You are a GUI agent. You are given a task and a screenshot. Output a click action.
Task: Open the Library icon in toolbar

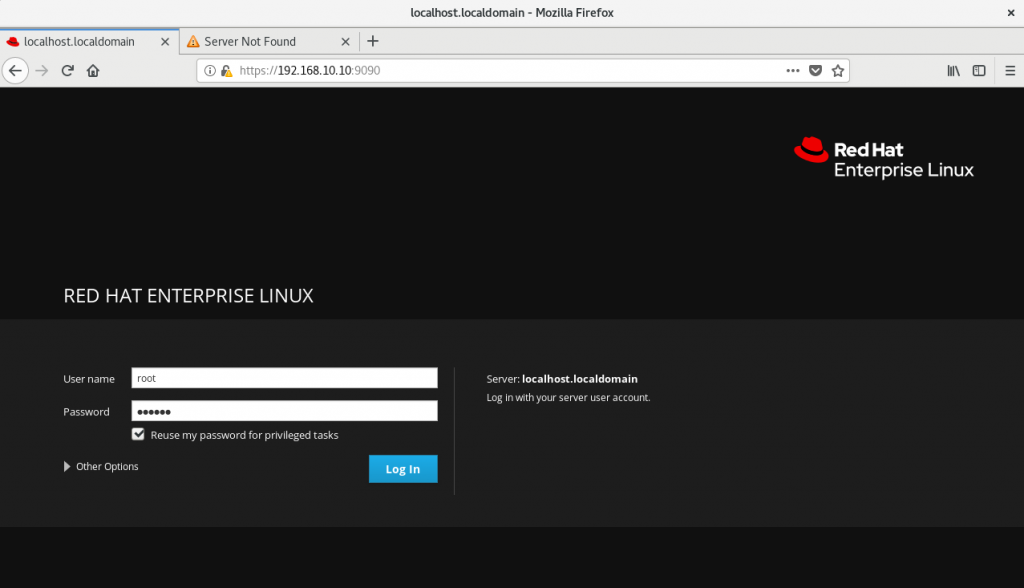coord(954,71)
